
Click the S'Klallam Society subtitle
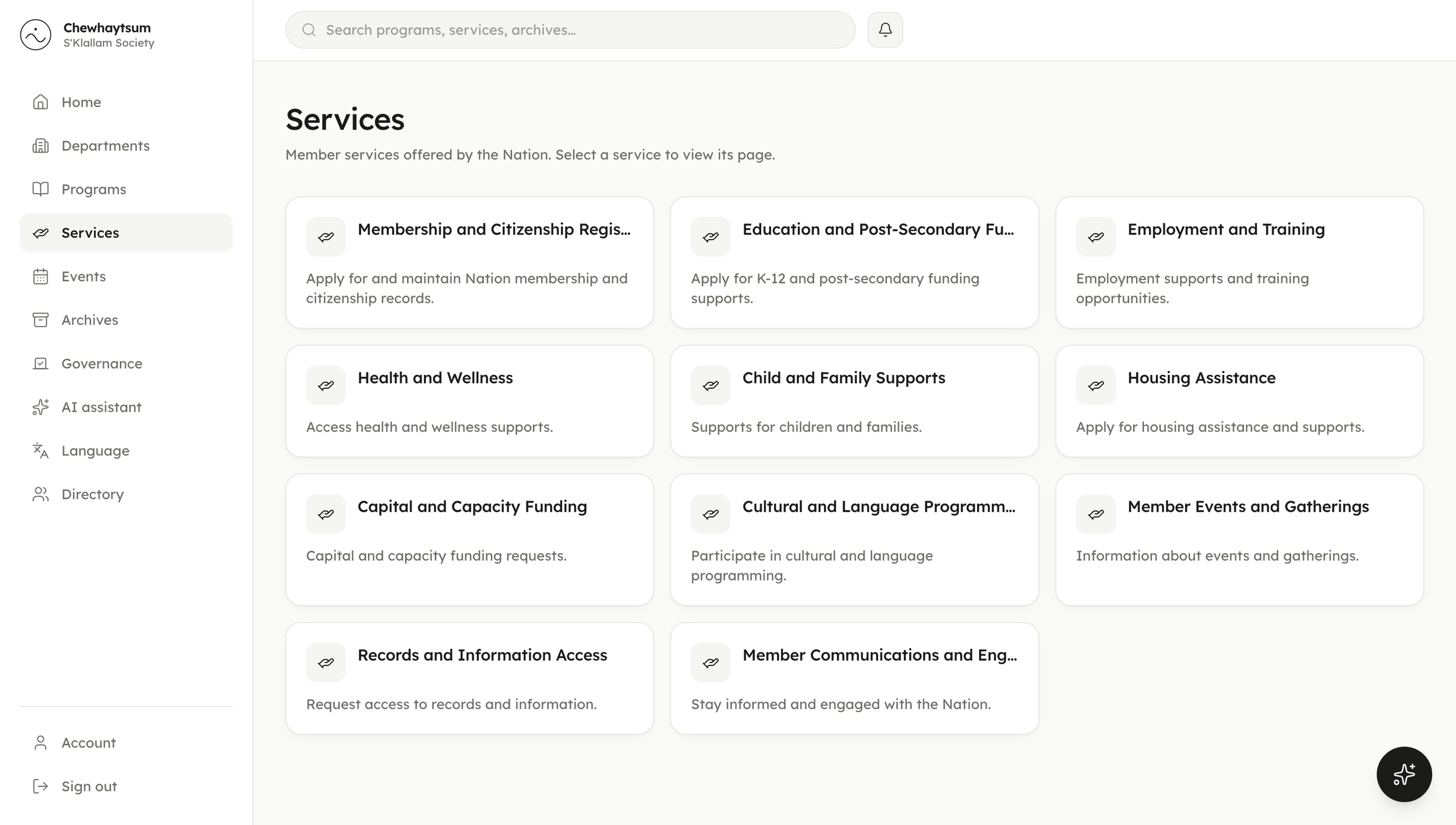tap(109, 43)
